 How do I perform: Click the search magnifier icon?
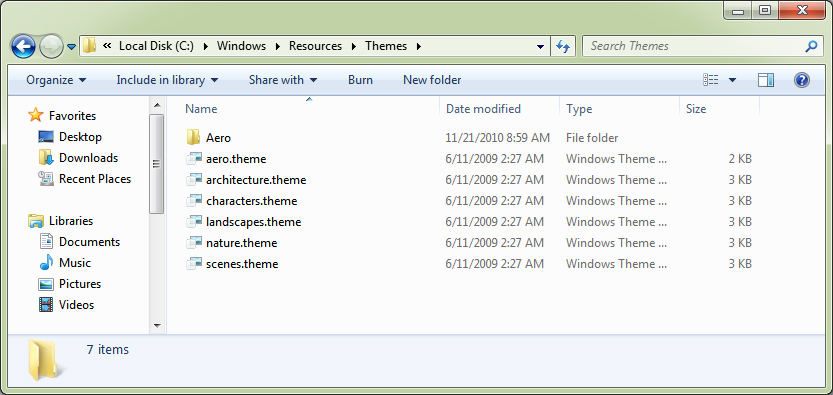811,46
